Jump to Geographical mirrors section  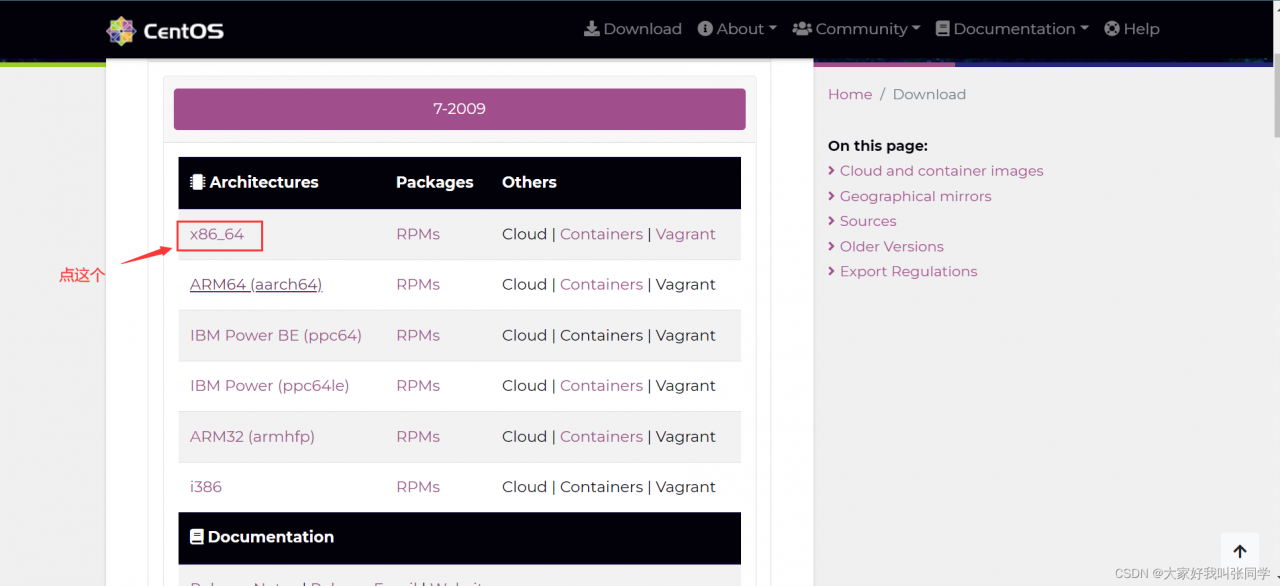(x=915, y=196)
